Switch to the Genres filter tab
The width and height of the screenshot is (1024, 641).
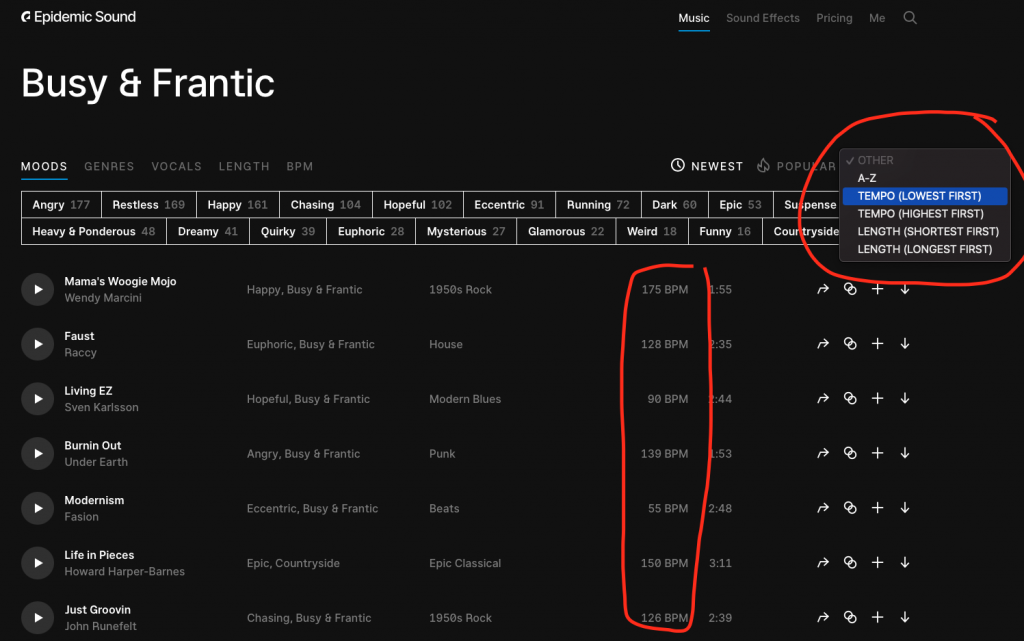pyautogui.click(x=109, y=166)
